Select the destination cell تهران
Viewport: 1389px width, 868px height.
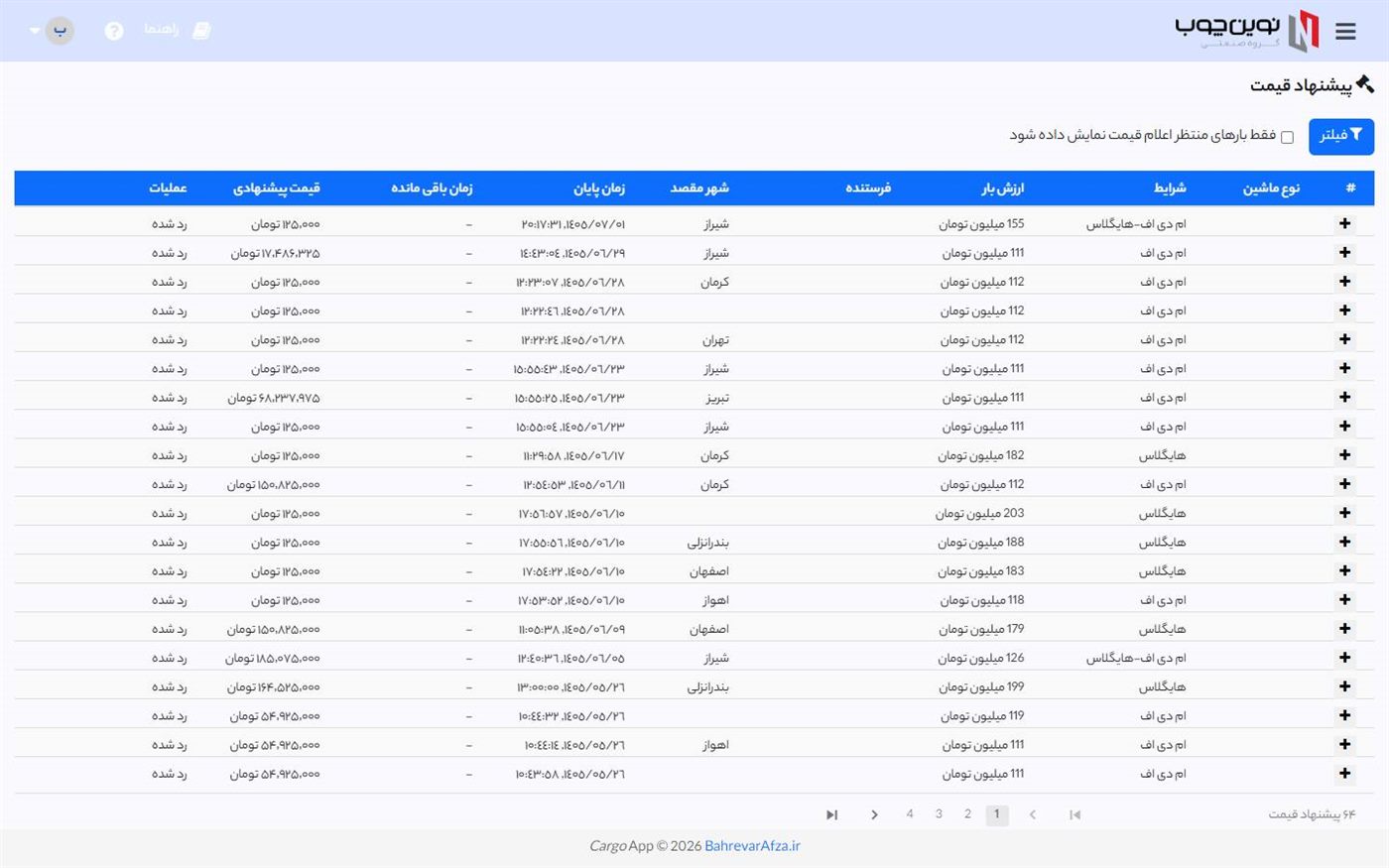(x=715, y=340)
